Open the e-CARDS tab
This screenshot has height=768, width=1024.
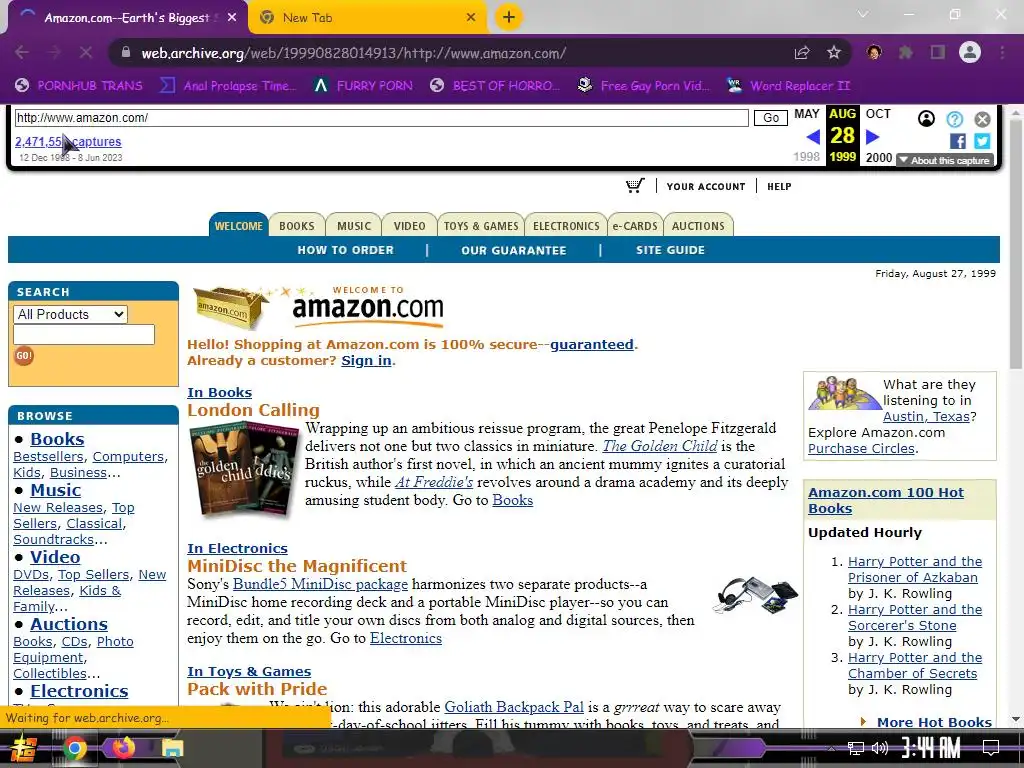(x=635, y=226)
